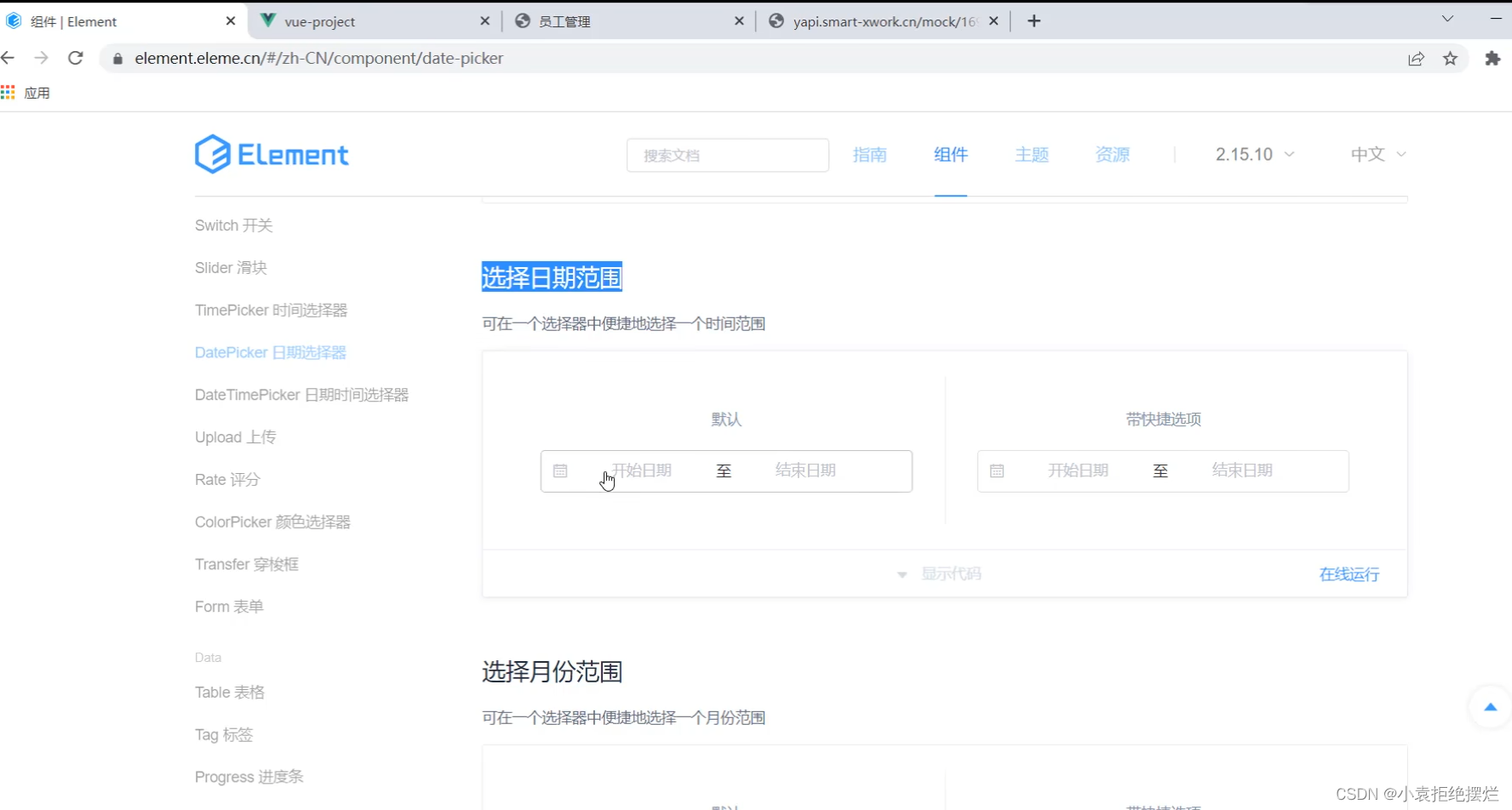Switch to the yapi.smart-xwork.cn mock tab
Image resolution: width=1512 pixels, height=810 pixels.
click(883, 21)
